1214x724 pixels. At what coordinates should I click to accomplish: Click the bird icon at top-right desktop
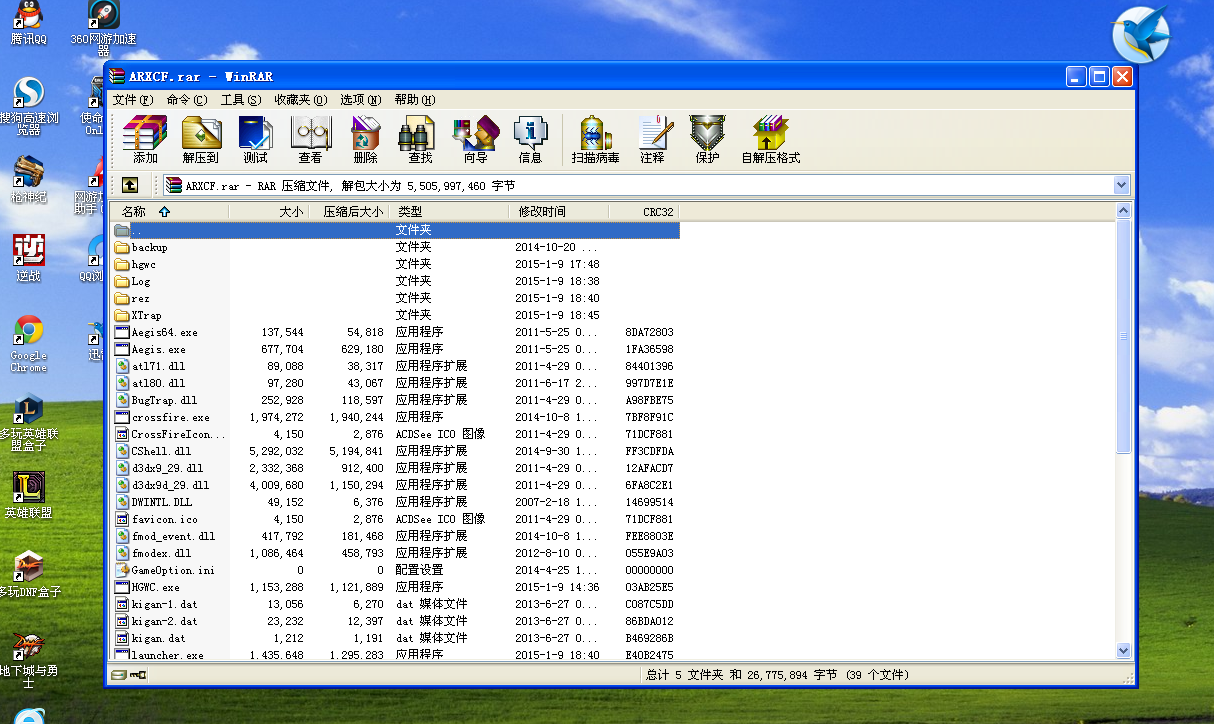[1140, 34]
